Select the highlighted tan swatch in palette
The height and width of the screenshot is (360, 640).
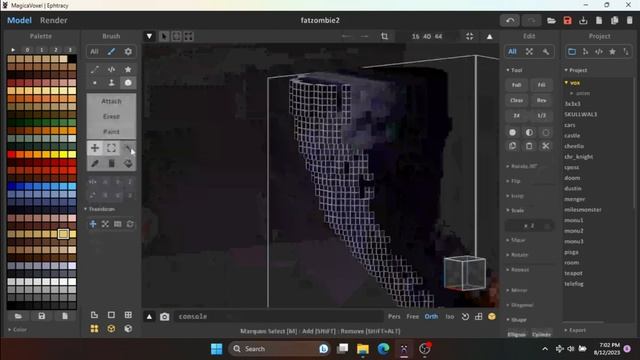click(63, 234)
